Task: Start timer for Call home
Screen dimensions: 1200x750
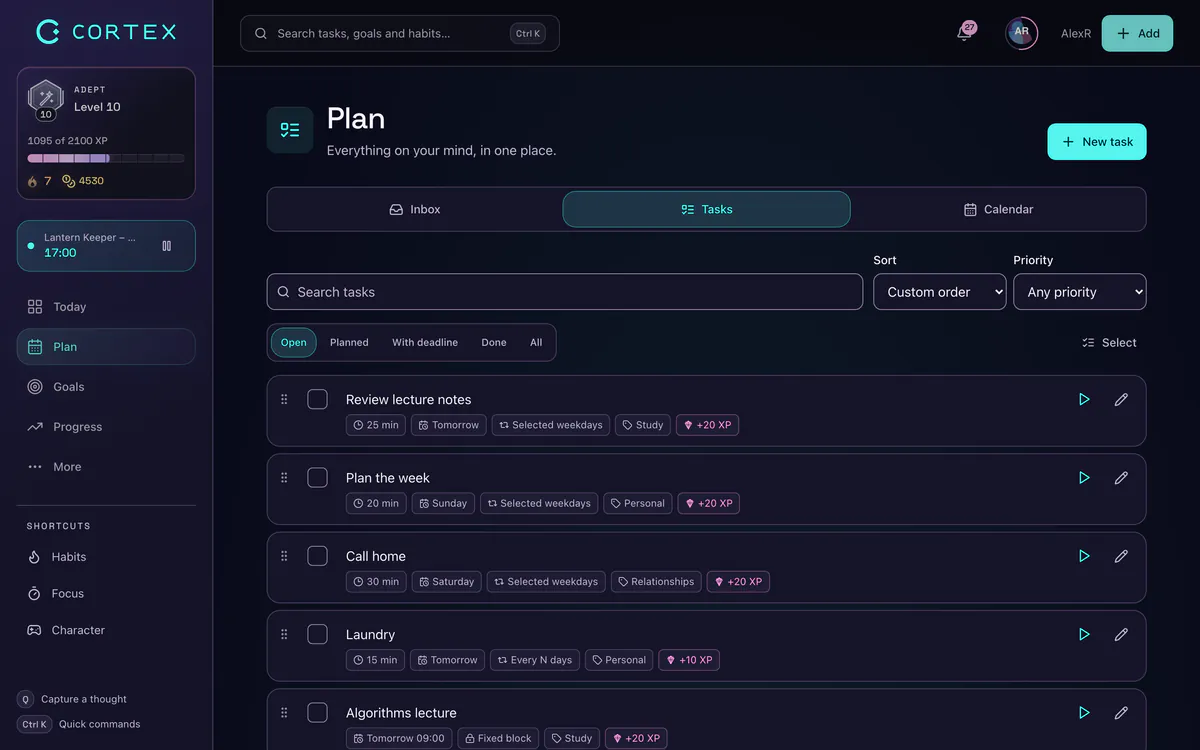Action: pos(1084,556)
